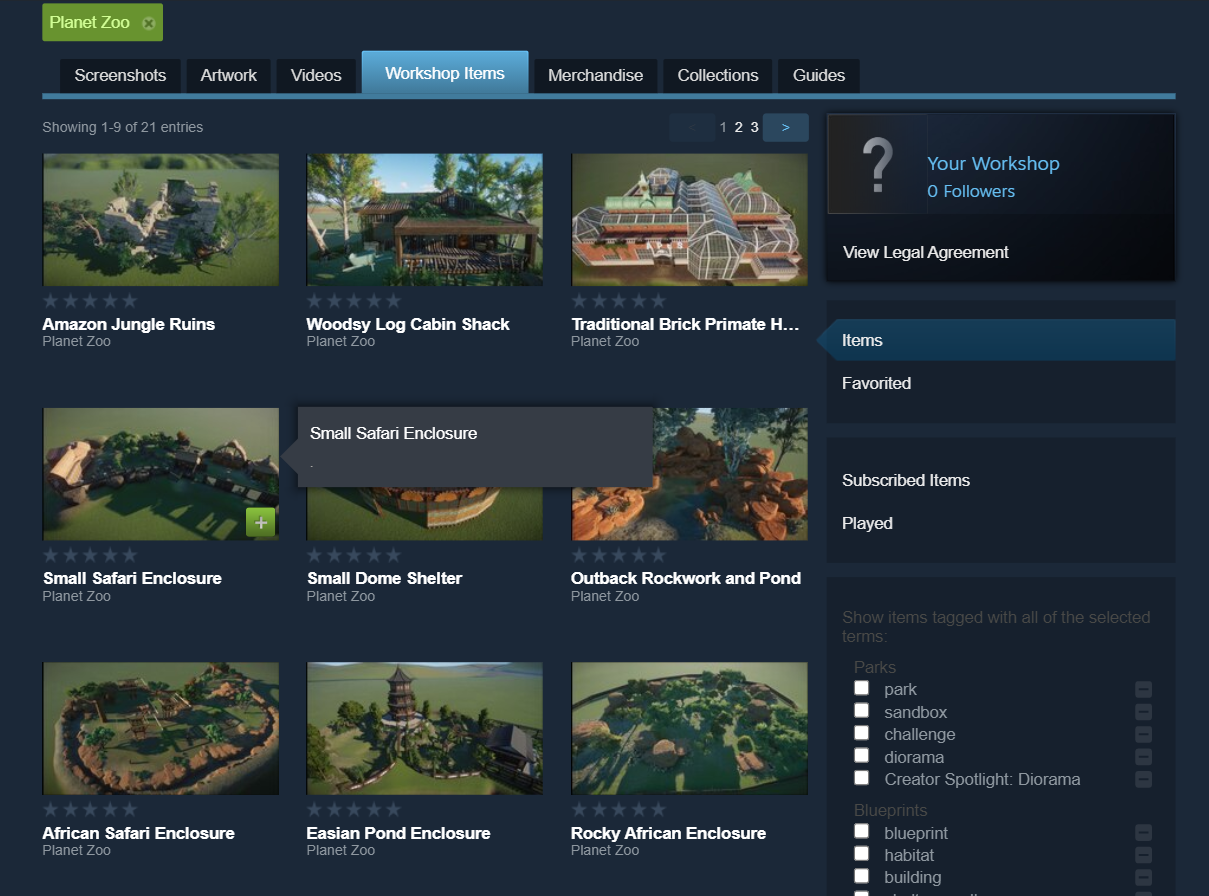Check the building tag checkbox

[861, 875]
